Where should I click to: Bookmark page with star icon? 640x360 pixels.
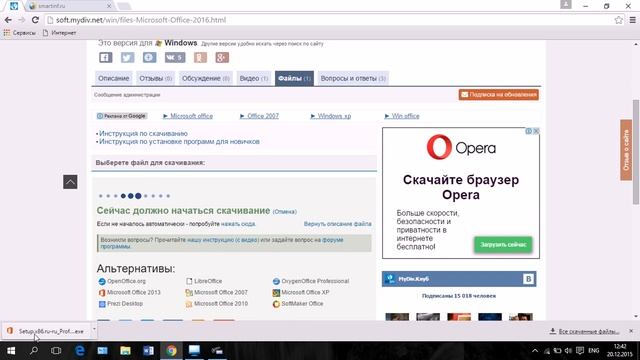click(x=619, y=20)
